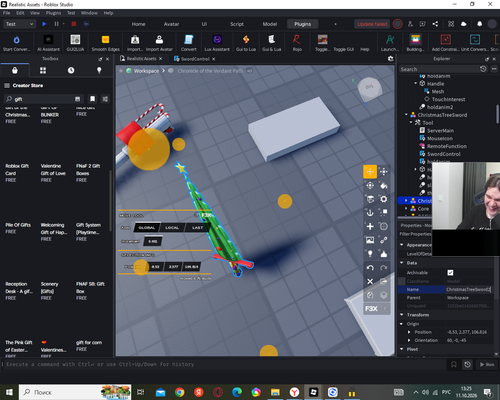
Task: Open the Toolbox recent clock tab
Action: point(71,70)
